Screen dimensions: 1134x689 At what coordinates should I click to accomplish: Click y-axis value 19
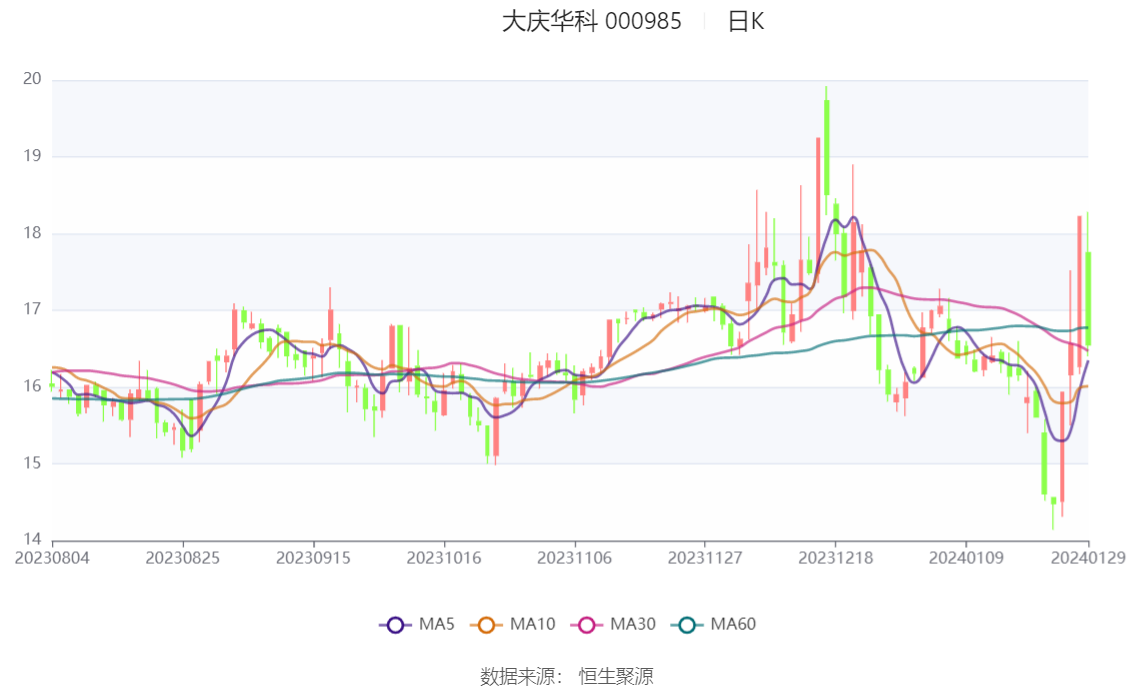pyautogui.click(x=33, y=155)
